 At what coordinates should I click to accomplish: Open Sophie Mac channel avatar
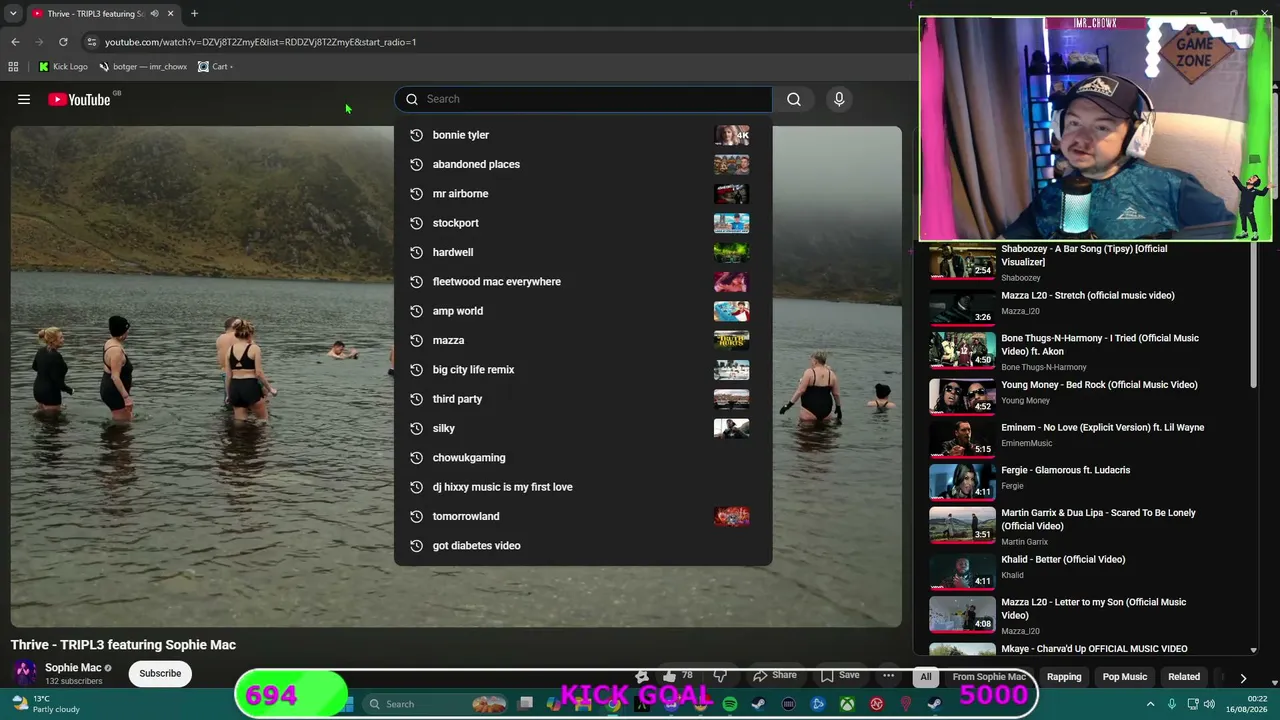[x=25, y=673]
